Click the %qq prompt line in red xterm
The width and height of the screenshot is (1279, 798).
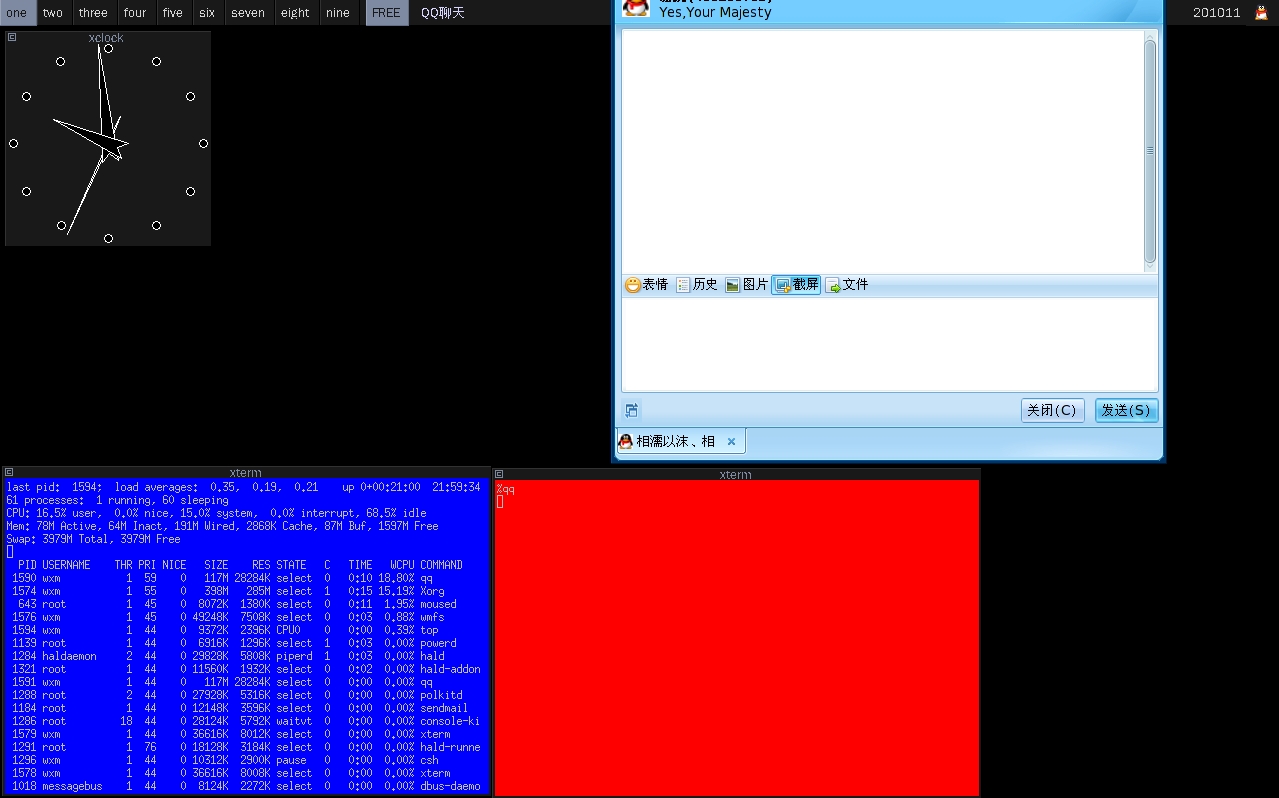point(506,489)
